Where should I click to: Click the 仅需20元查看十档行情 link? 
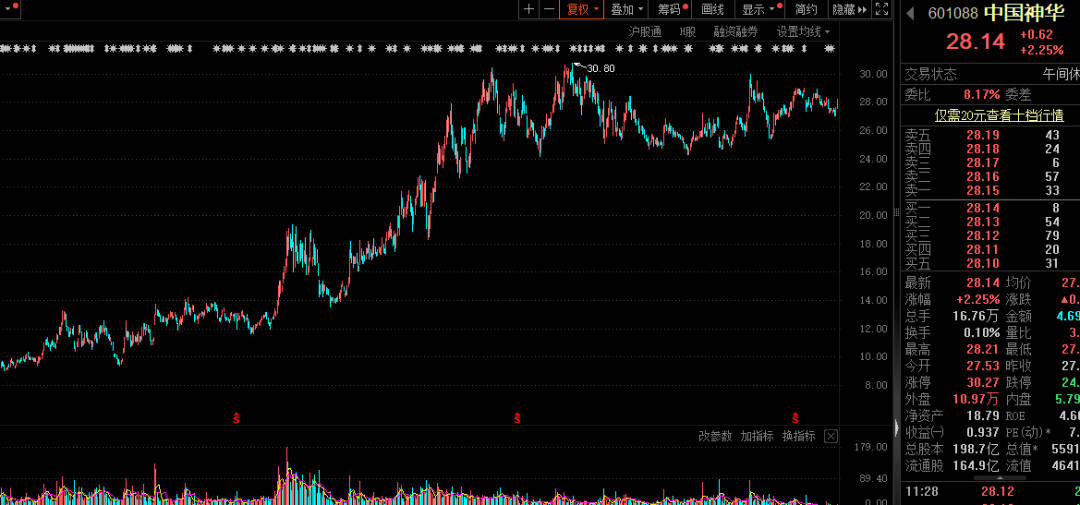tap(985, 115)
